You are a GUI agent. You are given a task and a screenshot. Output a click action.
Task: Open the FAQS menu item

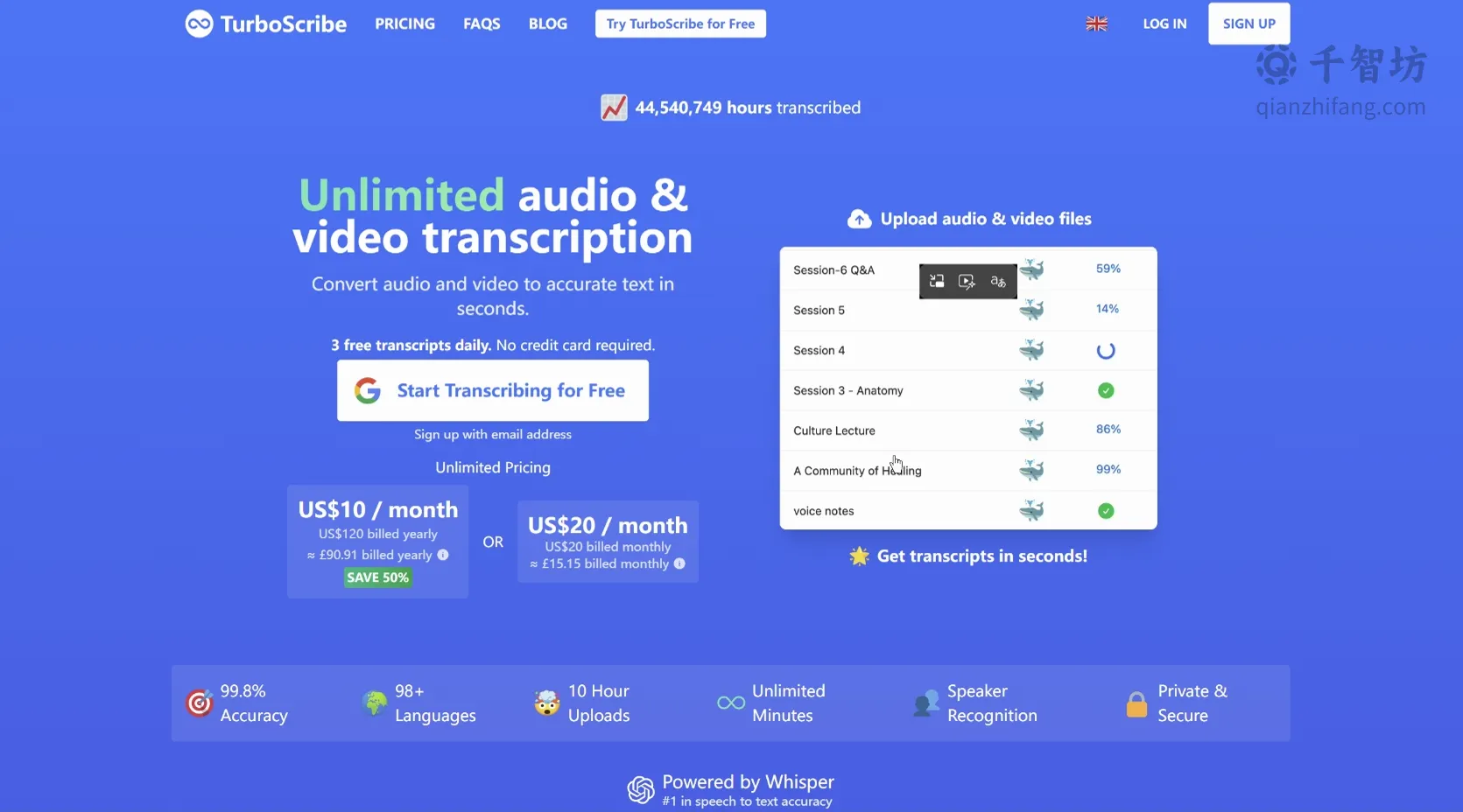pos(482,24)
